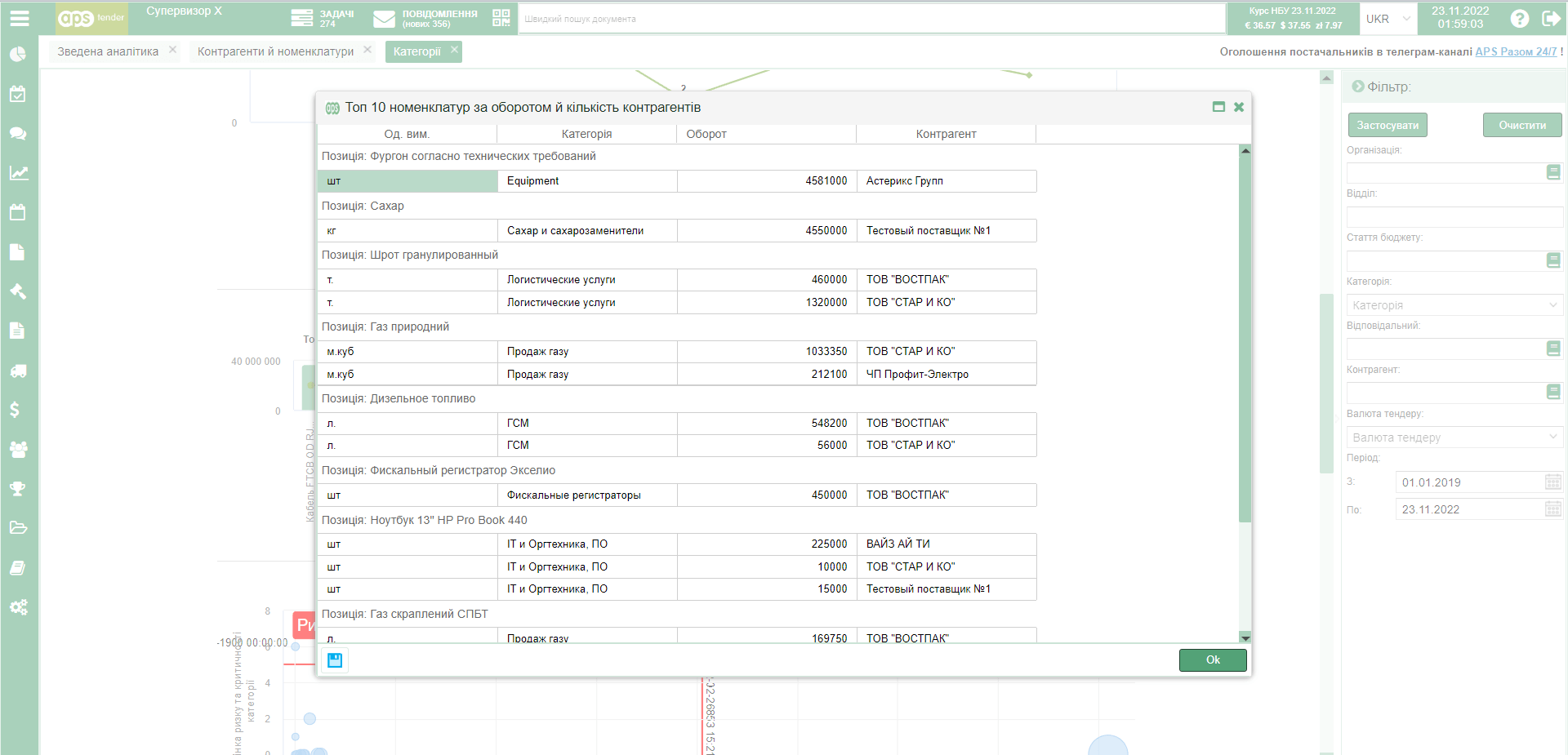Select the ЧП Профит-Электро contractor cell
The height and width of the screenshot is (755, 1568).
(947, 374)
